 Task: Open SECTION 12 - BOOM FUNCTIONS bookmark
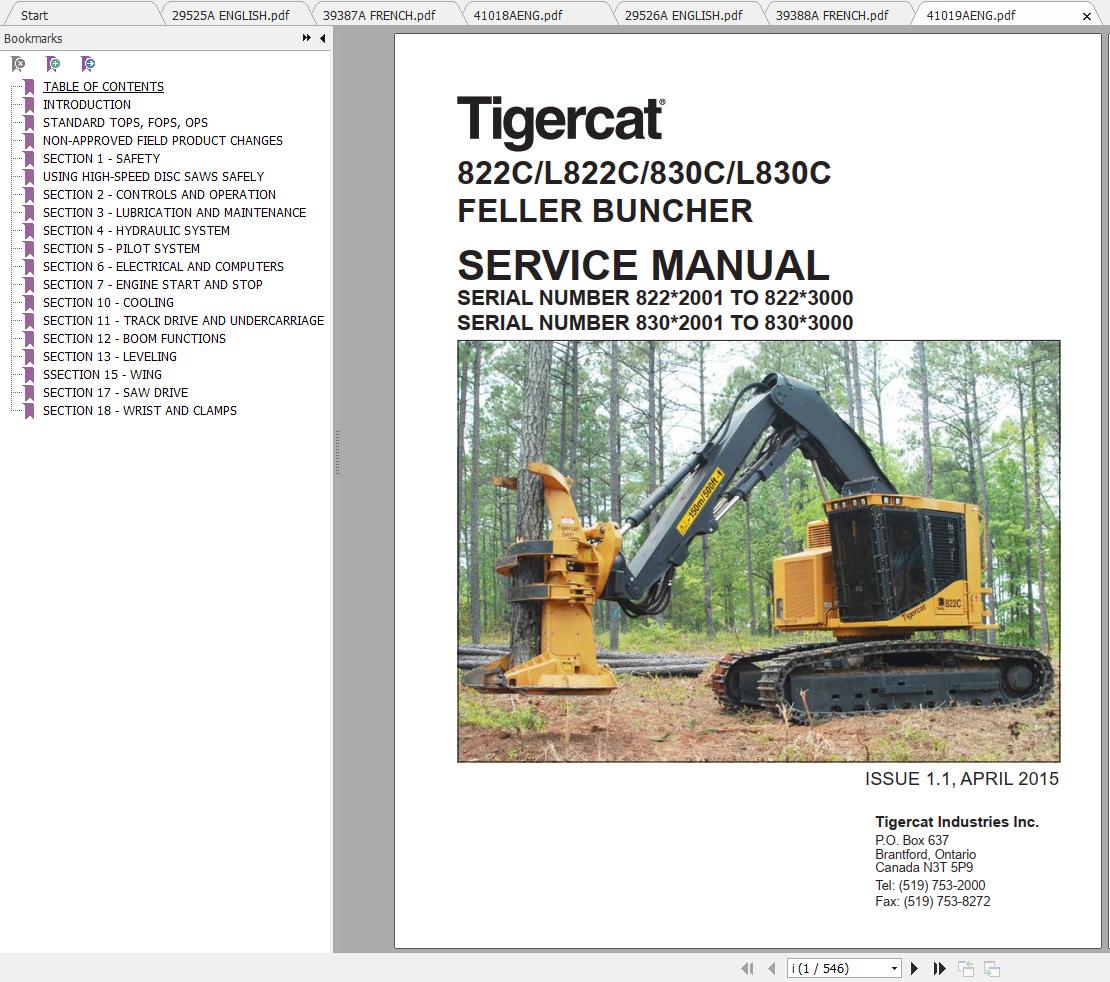pos(135,338)
